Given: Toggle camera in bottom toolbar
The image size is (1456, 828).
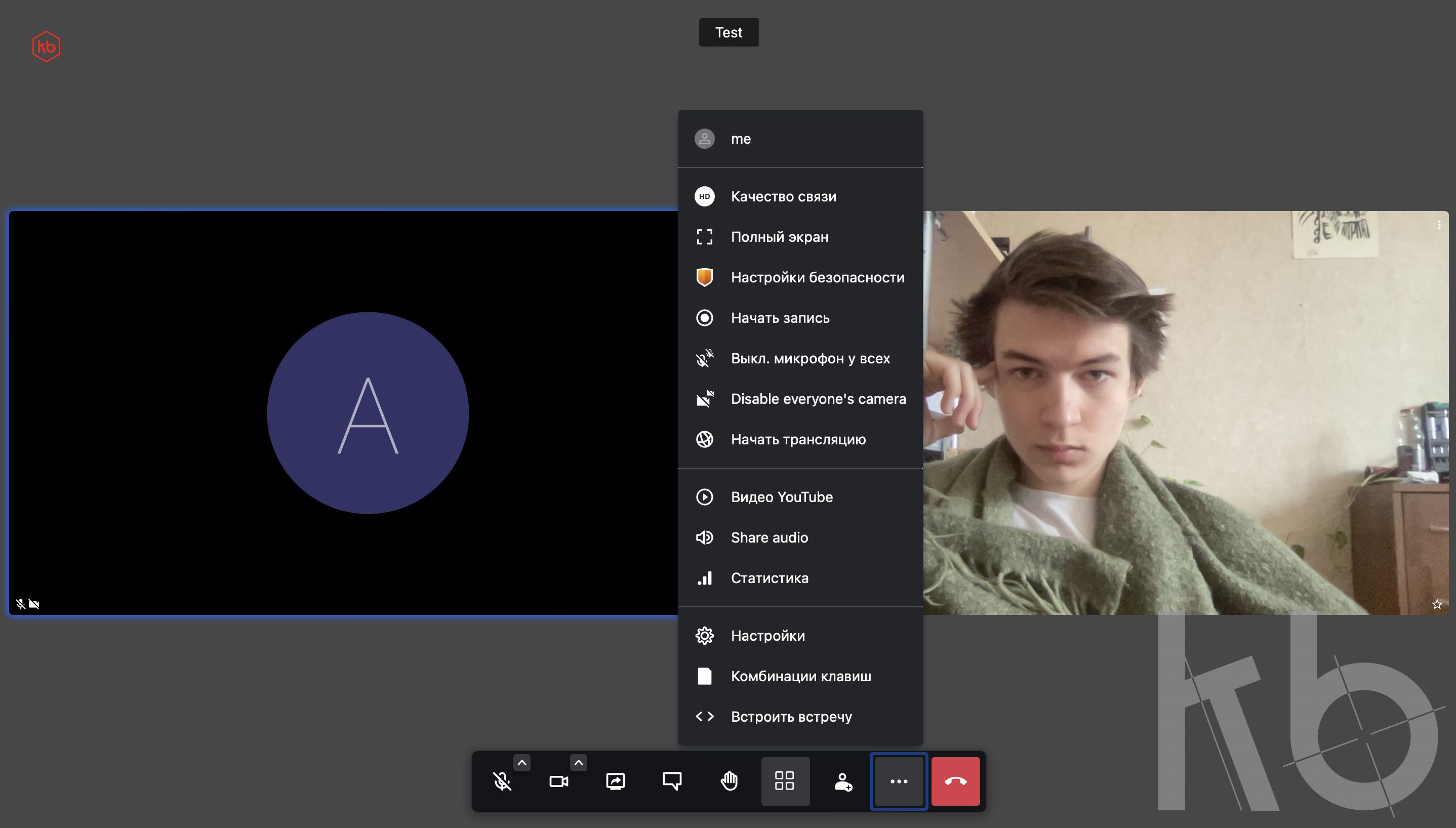Looking at the screenshot, I should tap(558, 781).
